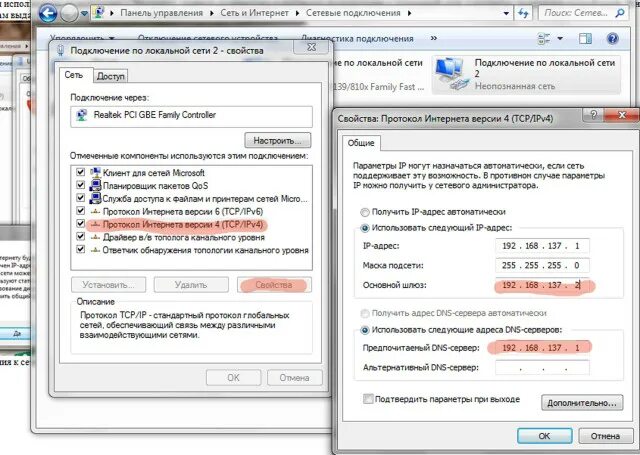This screenshot has height=455, width=640.
Task: Click Отмена in TCP/IPv4 properties dialog
Action: [605, 436]
